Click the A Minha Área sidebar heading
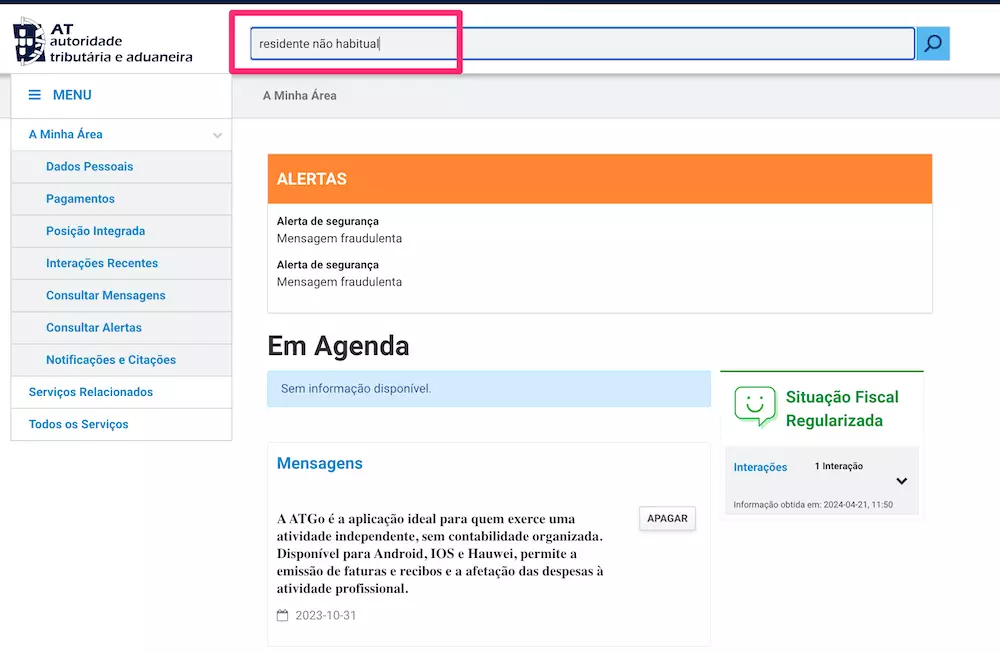This screenshot has height=653, width=1000. tap(66, 135)
